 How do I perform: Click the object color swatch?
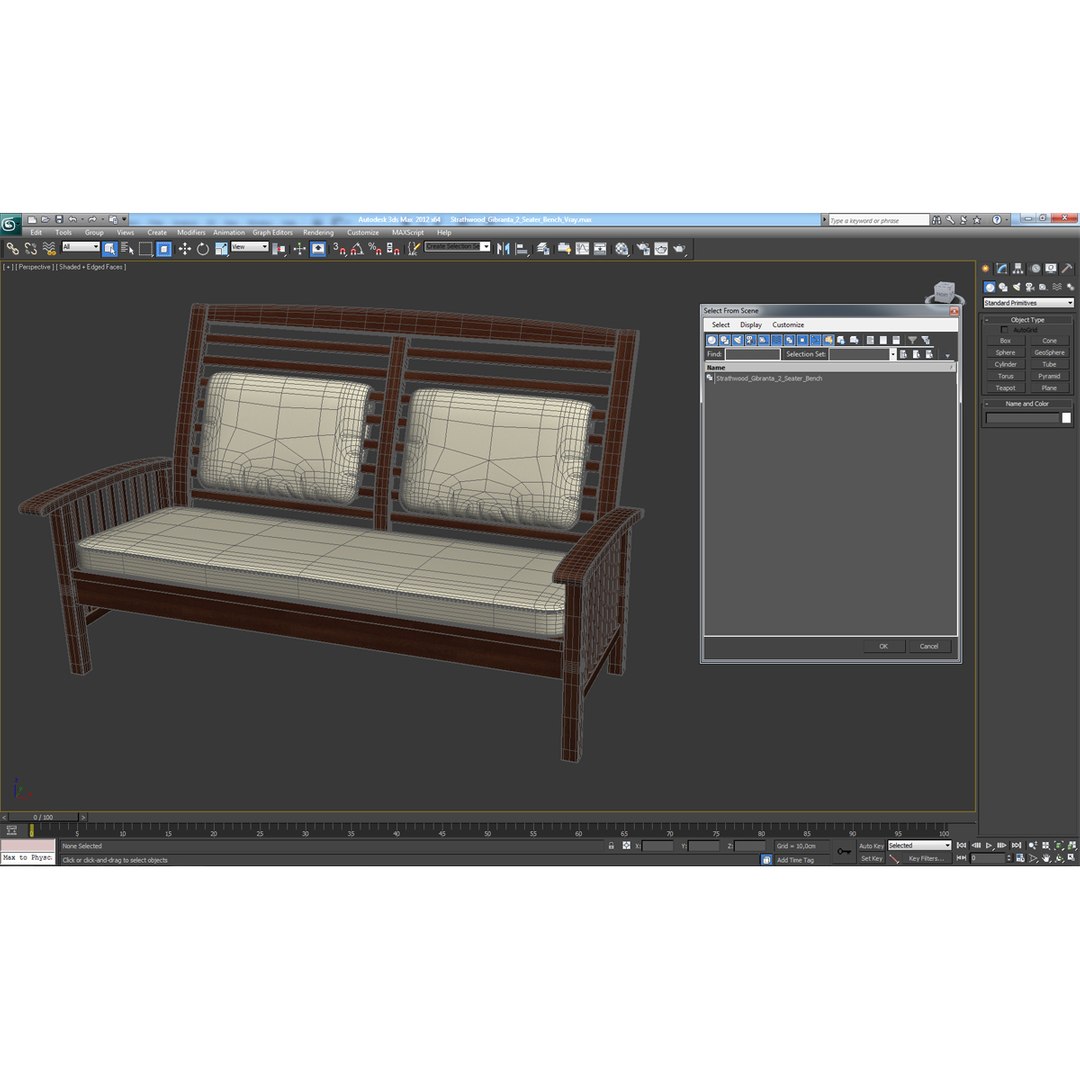click(1066, 418)
